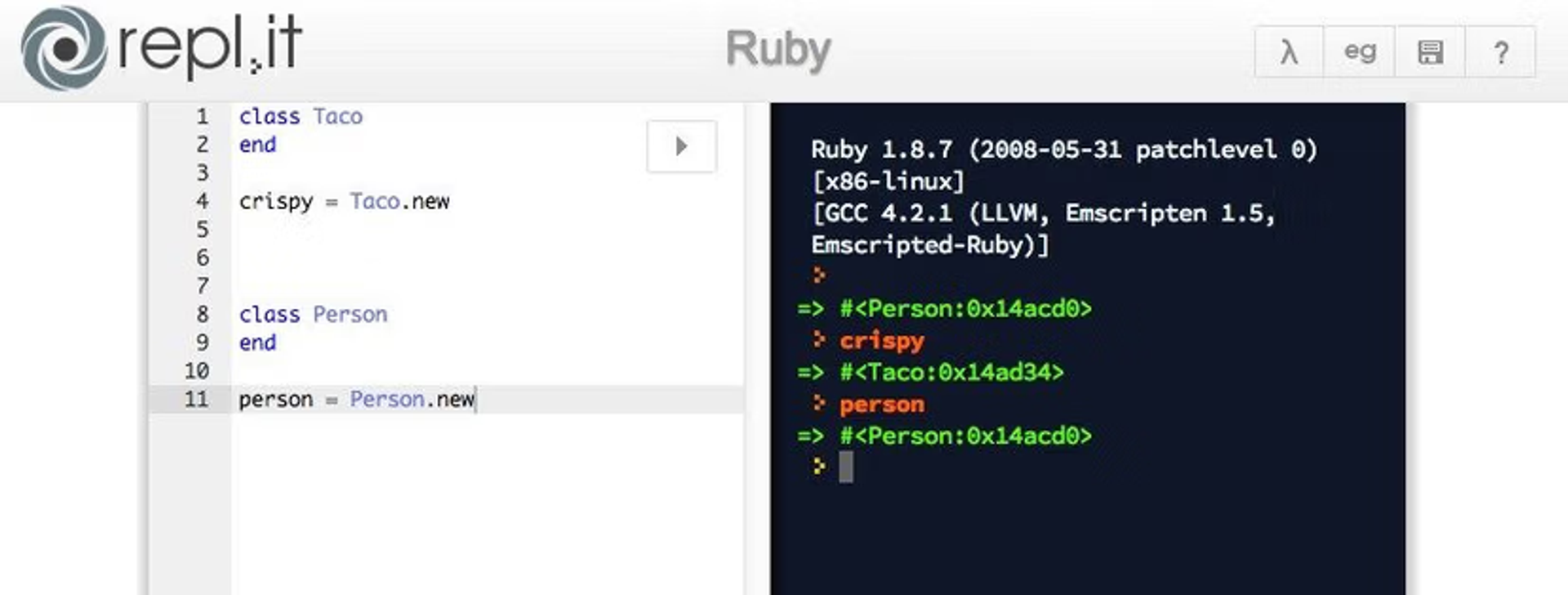The height and width of the screenshot is (595, 1568).
Task: Run the code with the play arrow
Action: [681, 145]
